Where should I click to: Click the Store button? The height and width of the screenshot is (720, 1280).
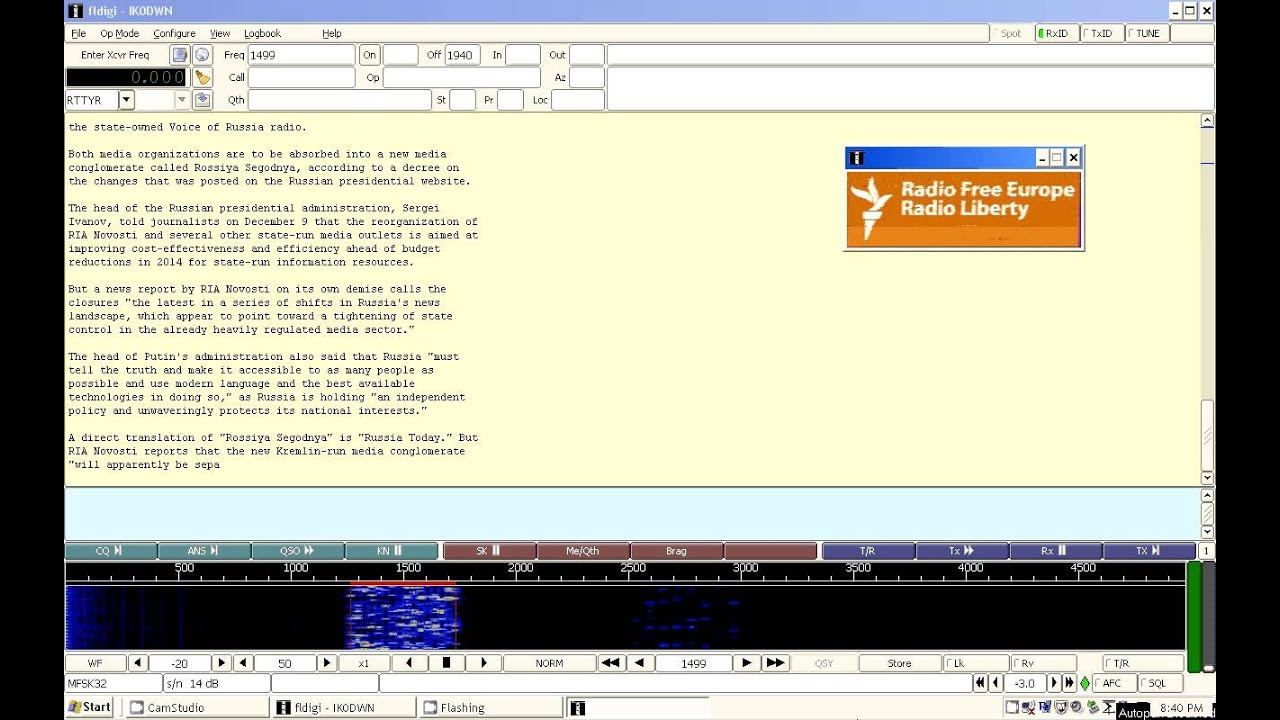click(899, 663)
